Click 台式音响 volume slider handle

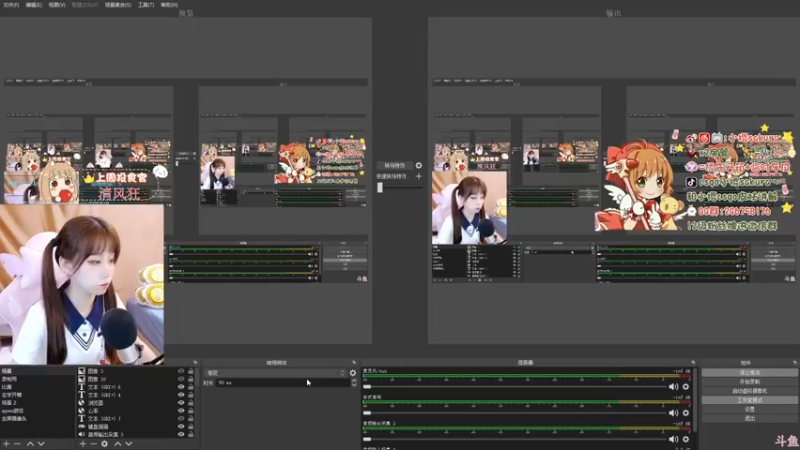point(367,413)
